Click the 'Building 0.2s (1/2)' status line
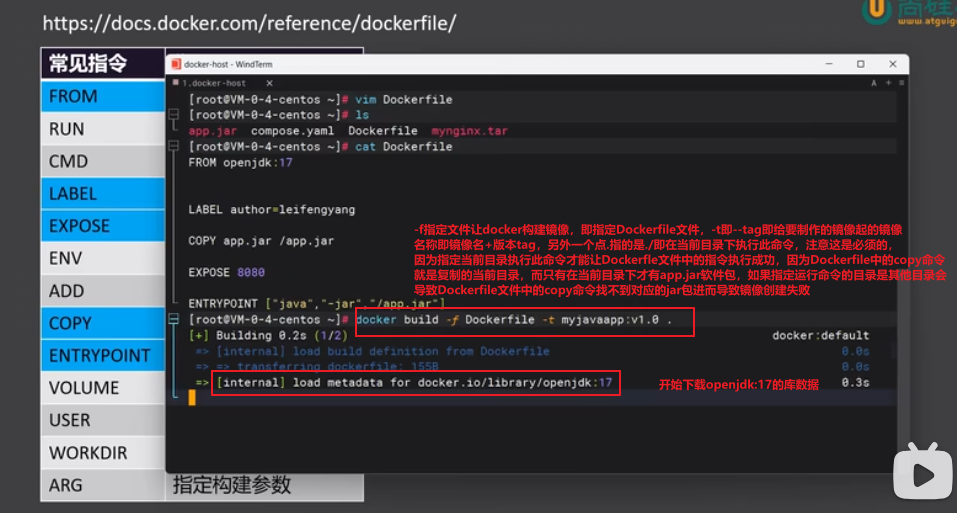957x513 pixels. point(268,335)
